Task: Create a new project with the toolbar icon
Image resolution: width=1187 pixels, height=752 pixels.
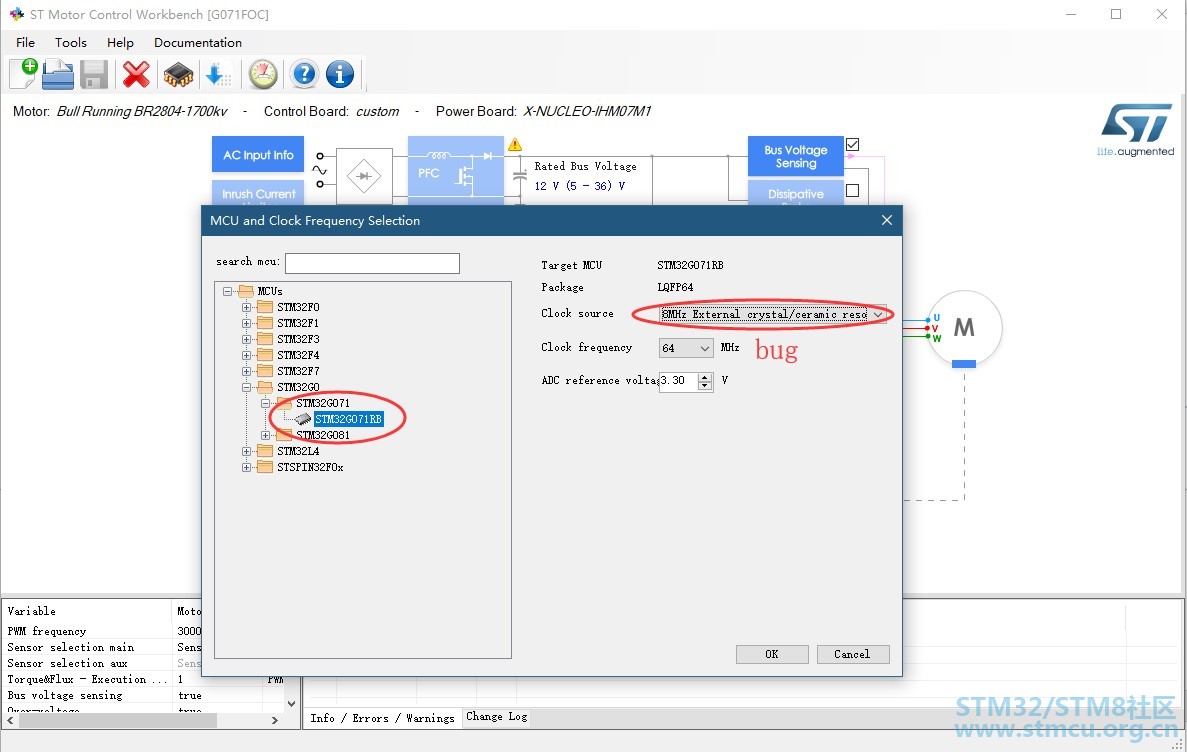Action: pyautogui.click(x=23, y=74)
